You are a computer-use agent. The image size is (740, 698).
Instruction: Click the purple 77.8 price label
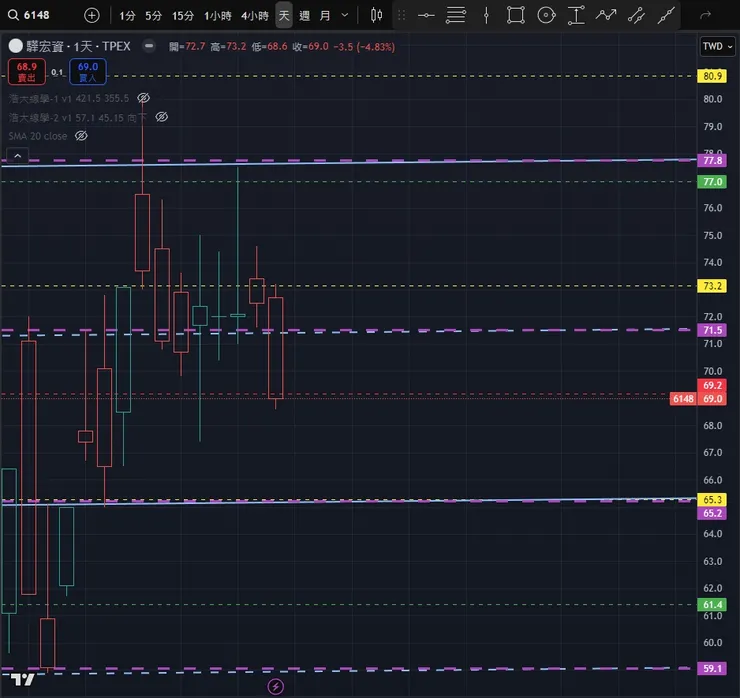712,160
